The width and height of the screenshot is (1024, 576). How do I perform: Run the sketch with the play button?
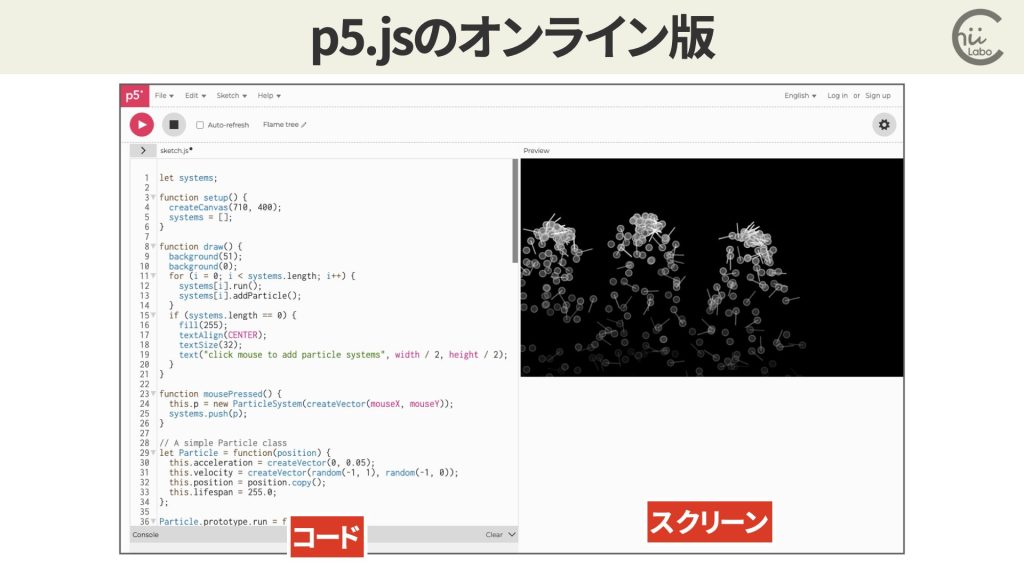tap(142, 125)
